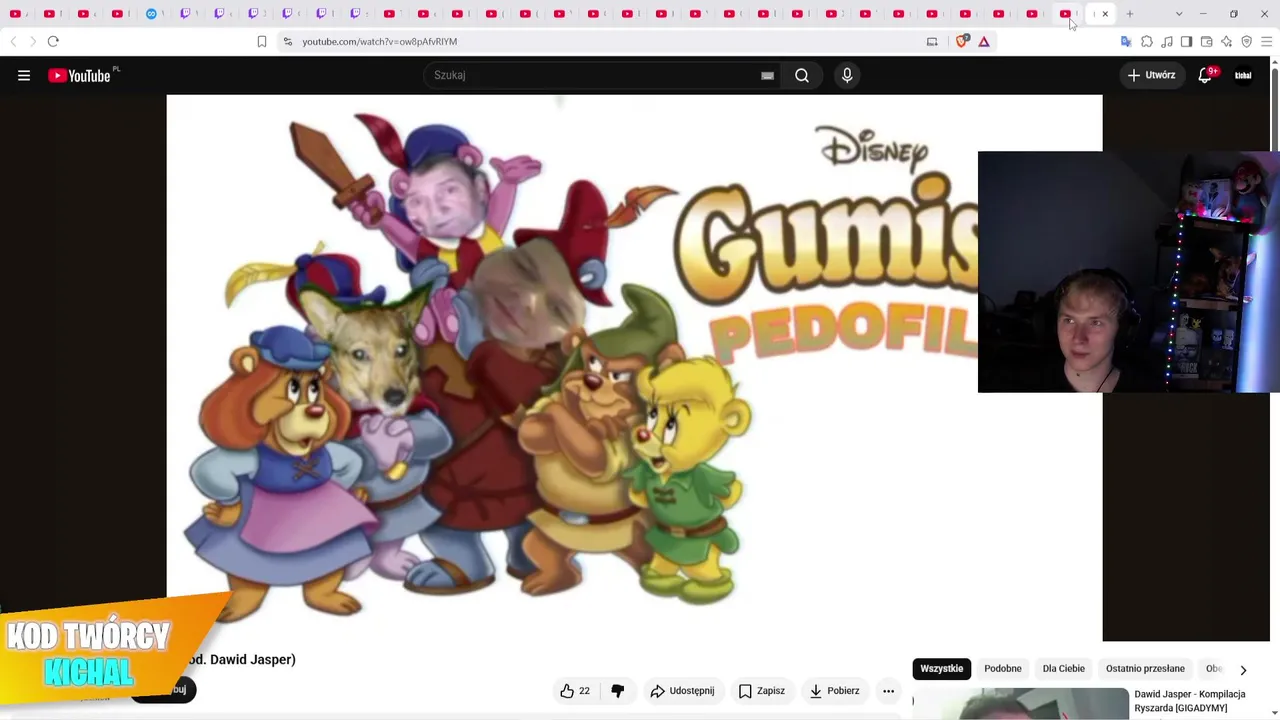Save video with Zapisz button
Screen dimensions: 1280x720
[762, 691]
